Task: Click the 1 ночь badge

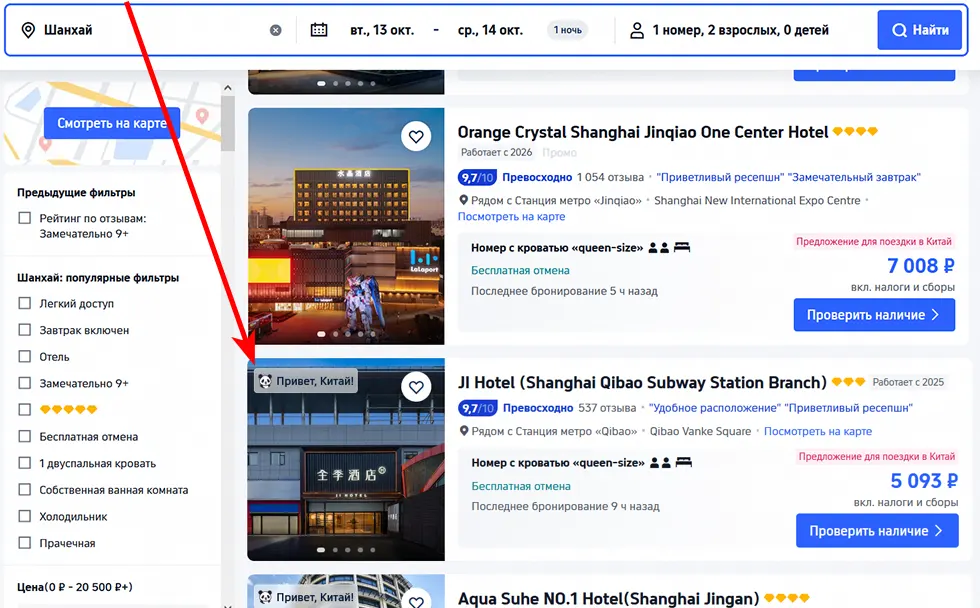Action: [x=568, y=30]
